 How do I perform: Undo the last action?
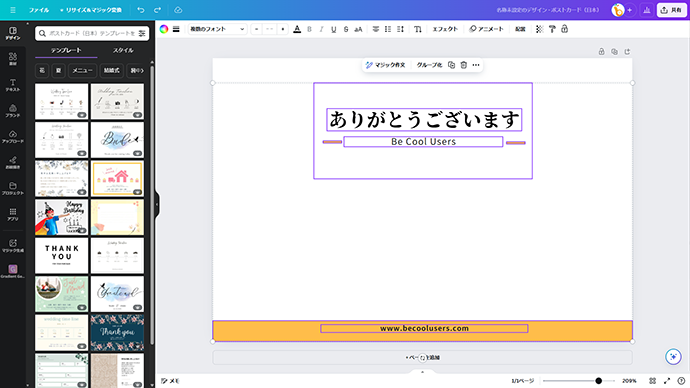(x=141, y=10)
